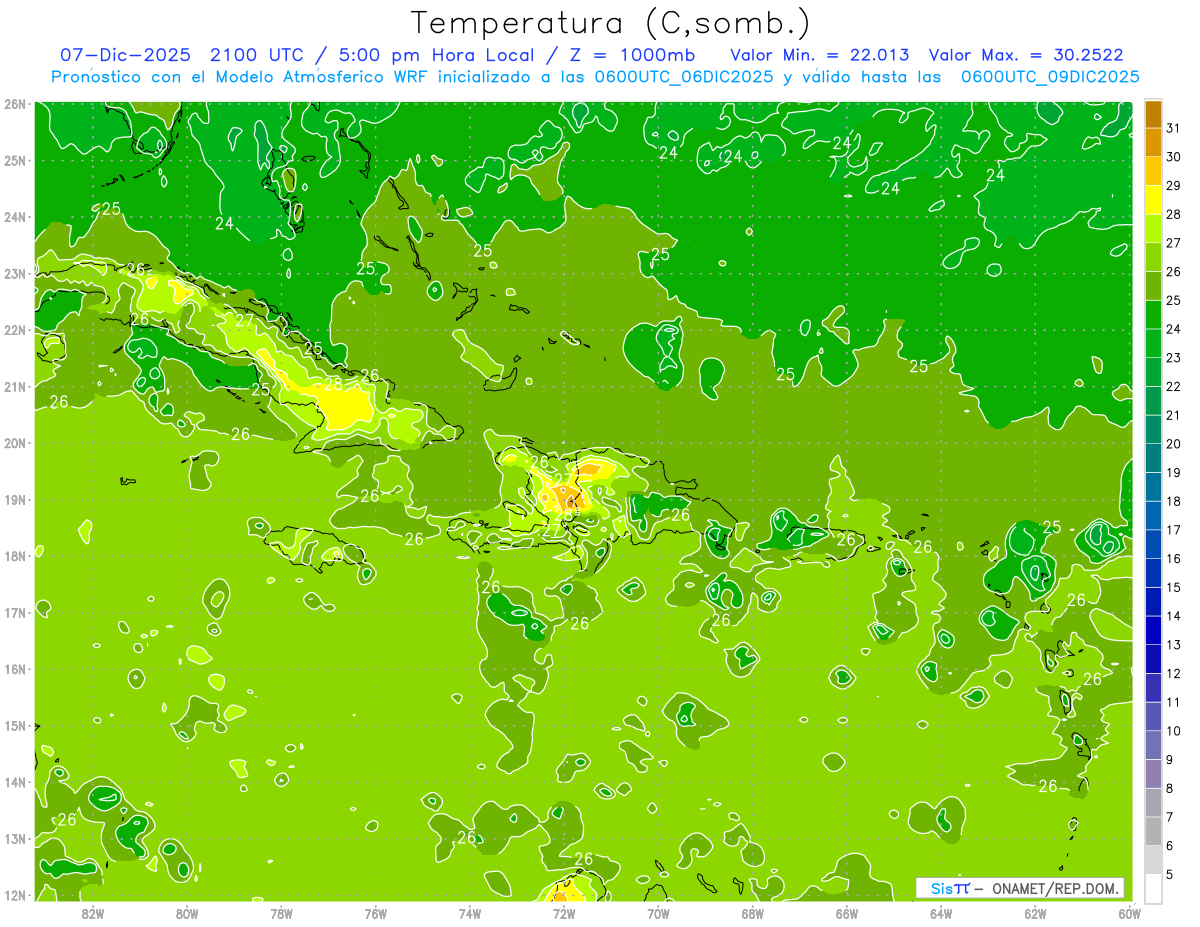Click the color scale swatch between 19 and 20

point(1153,458)
